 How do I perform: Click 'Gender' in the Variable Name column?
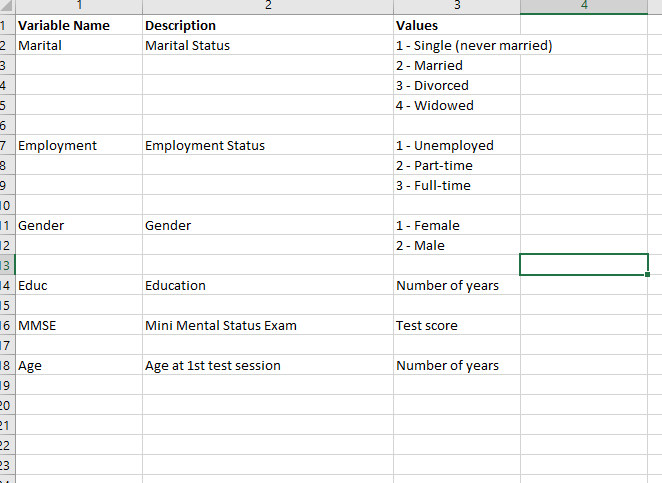(79, 225)
